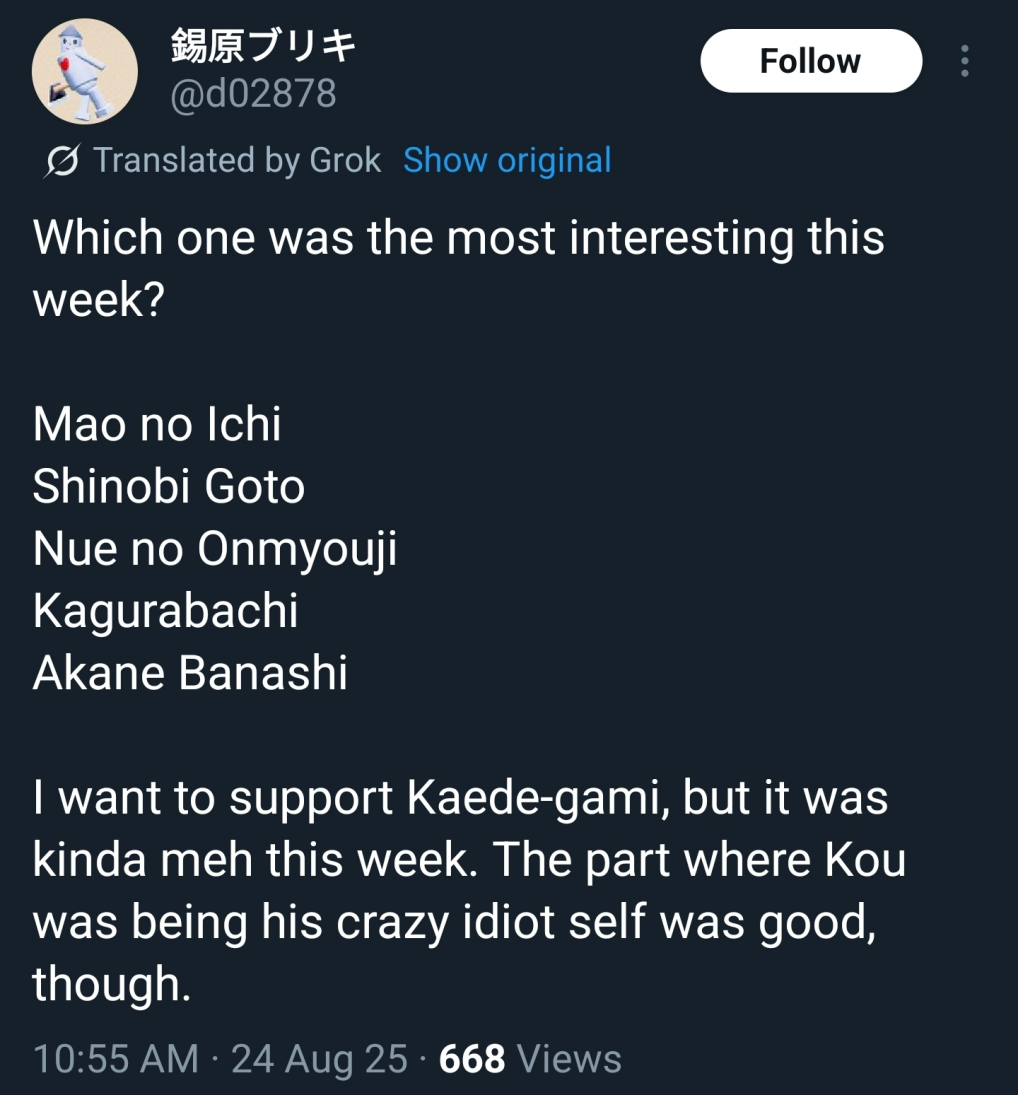The height and width of the screenshot is (1095, 1018).
Task: Open the robot profile avatar
Action: click(x=84, y=71)
